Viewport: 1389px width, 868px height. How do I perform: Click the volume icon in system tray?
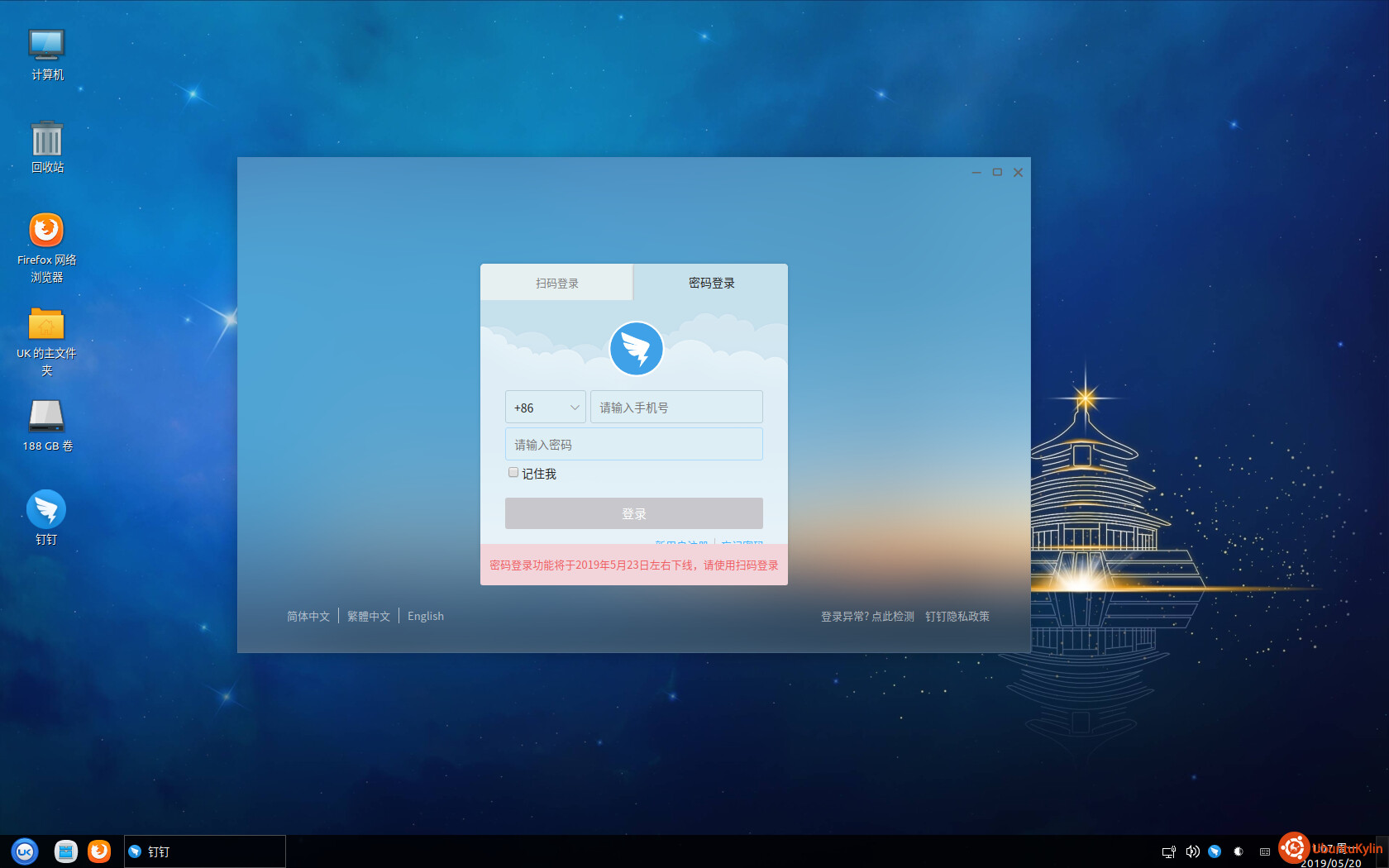tap(1192, 851)
